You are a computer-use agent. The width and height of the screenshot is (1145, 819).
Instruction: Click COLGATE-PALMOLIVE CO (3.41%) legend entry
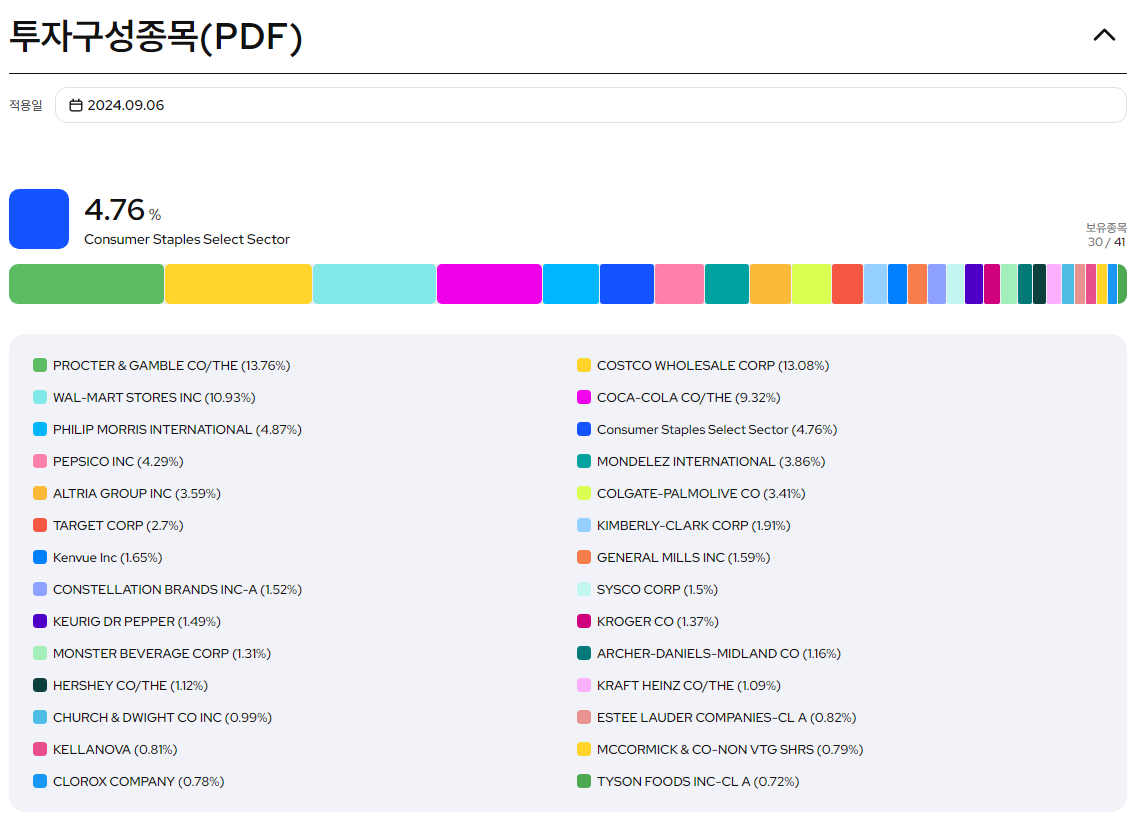tap(691, 493)
